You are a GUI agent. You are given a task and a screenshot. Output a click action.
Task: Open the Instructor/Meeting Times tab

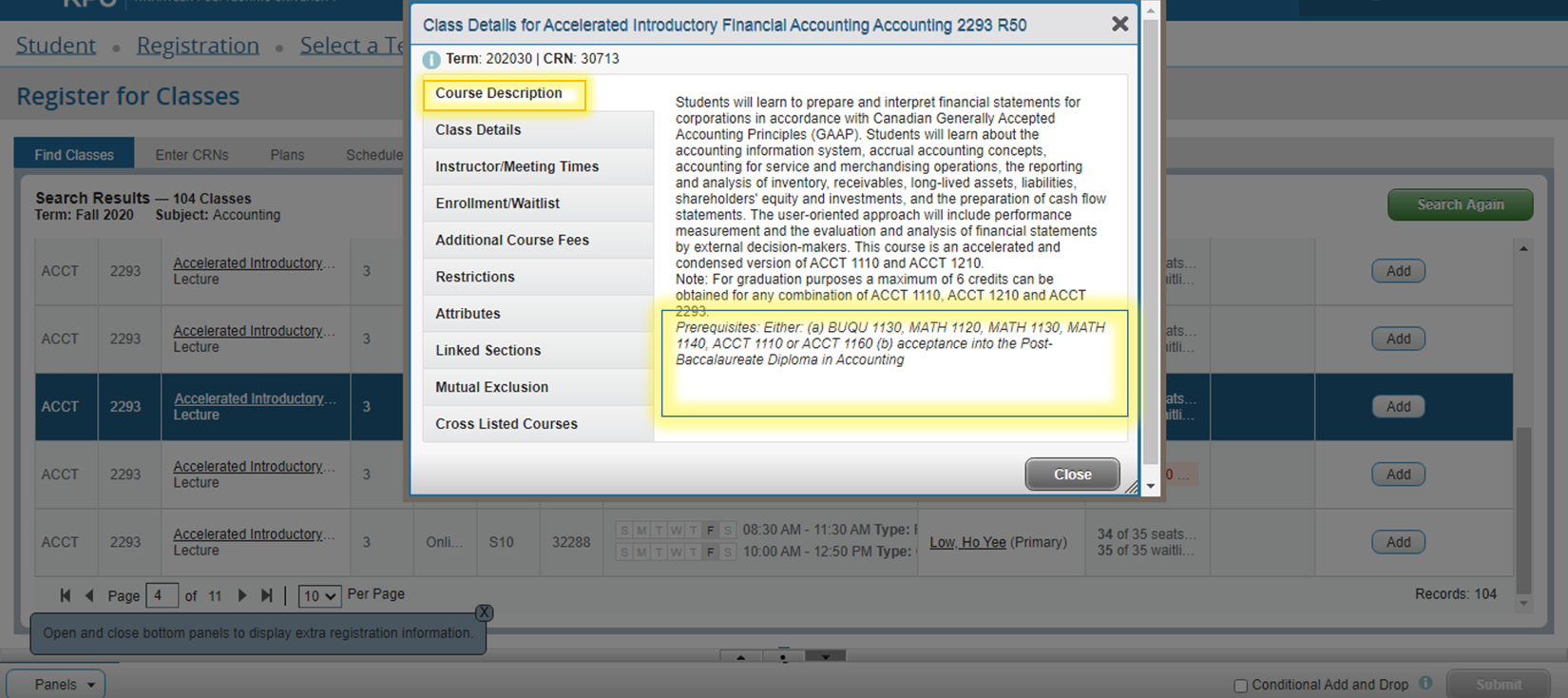pyautogui.click(x=517, y=166)
